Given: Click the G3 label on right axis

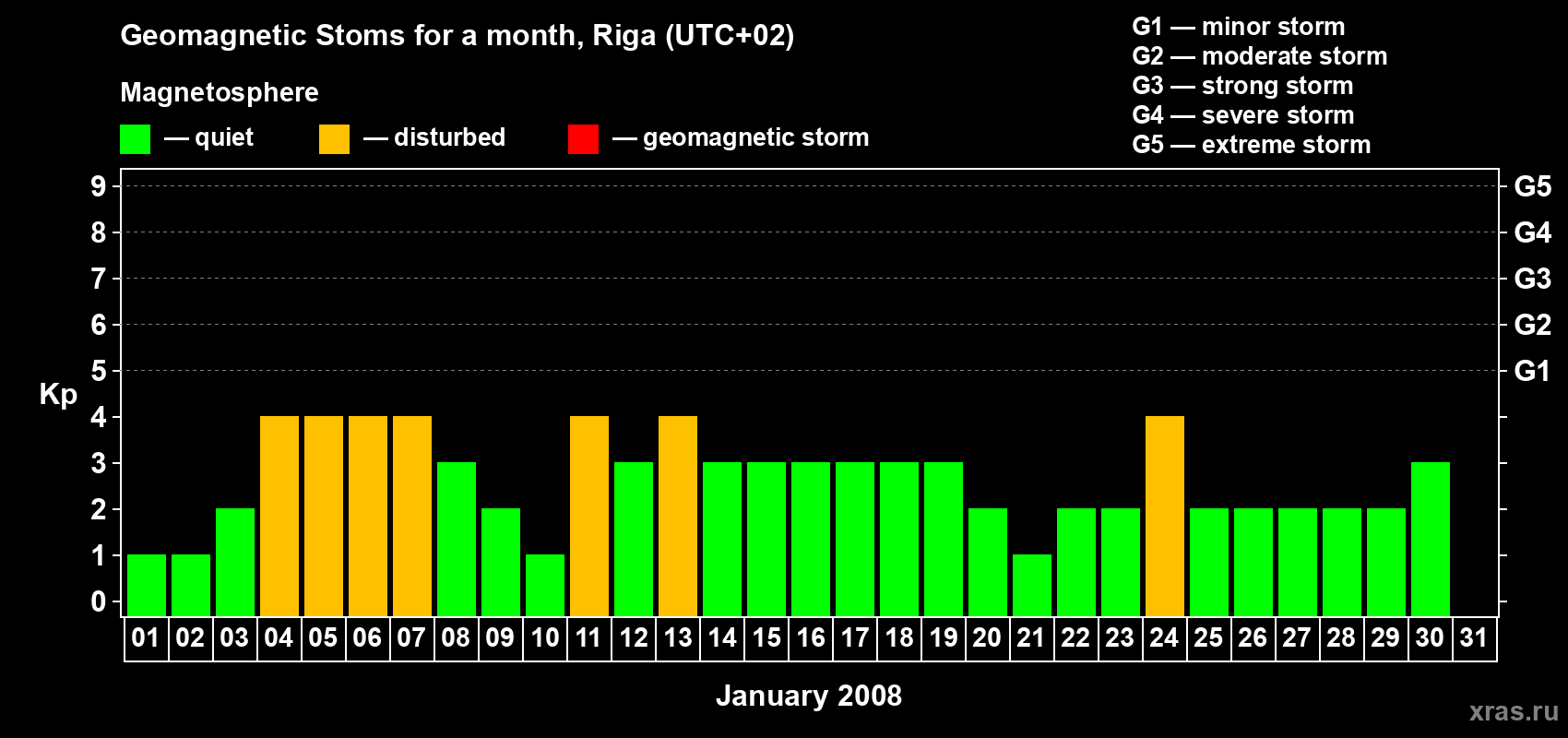Looking at the screenshot, I should pyautogui.click(x=1533, y=279).
